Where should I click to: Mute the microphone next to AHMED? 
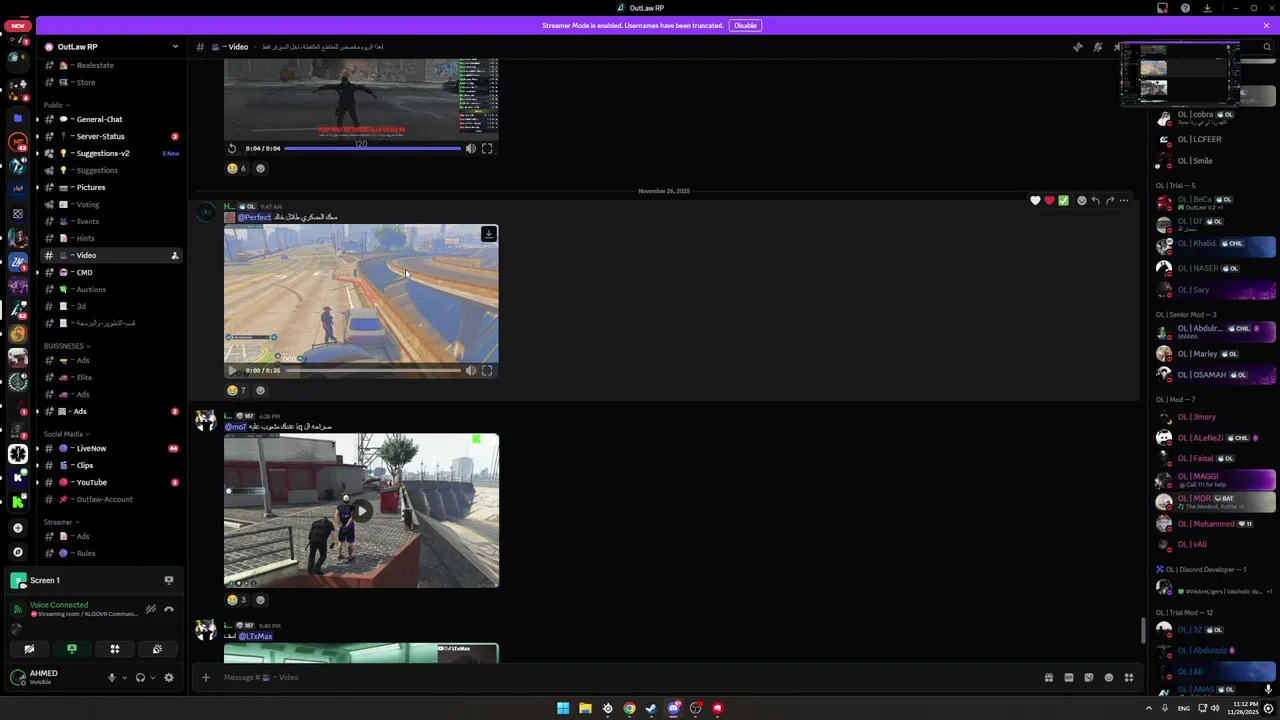click(x=112, y=677)
